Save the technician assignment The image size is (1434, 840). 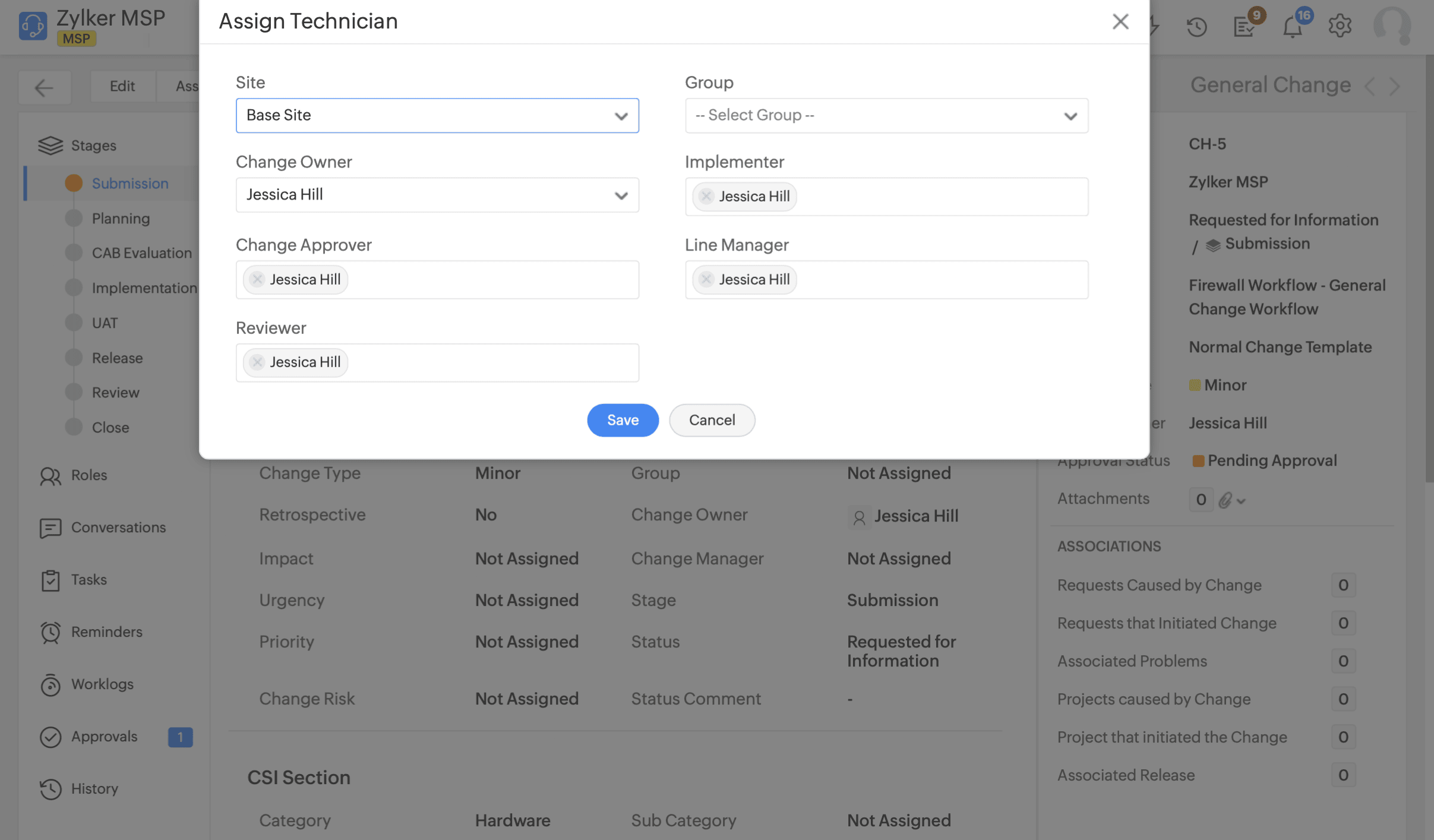click(x=623, y=420)
